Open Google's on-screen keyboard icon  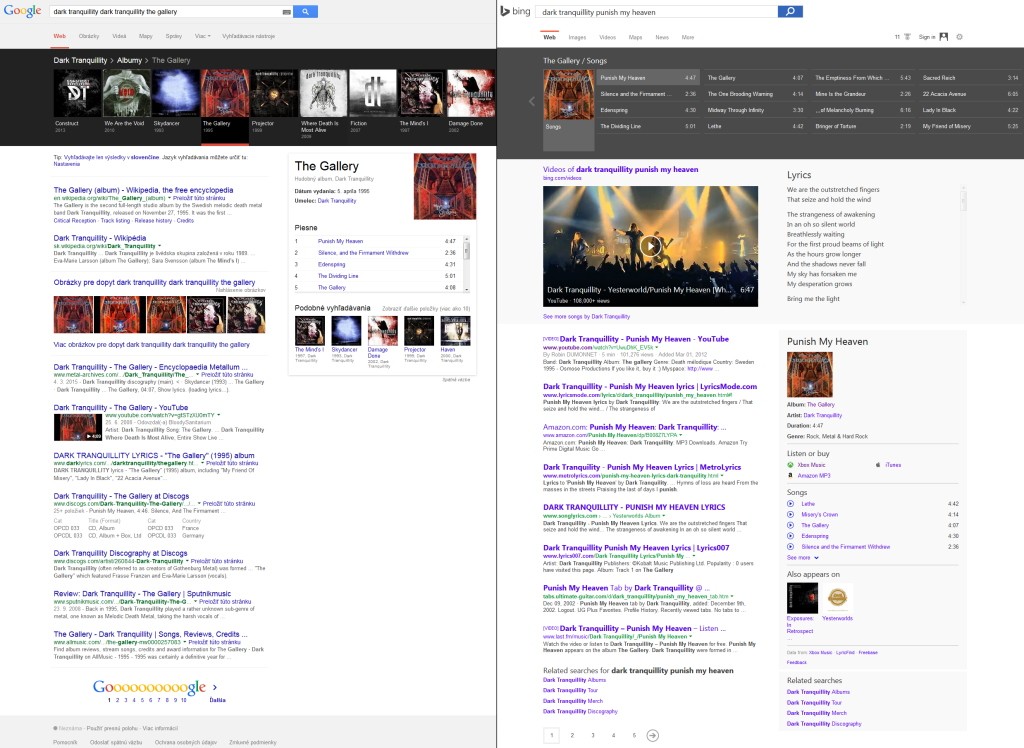(286, 11)
